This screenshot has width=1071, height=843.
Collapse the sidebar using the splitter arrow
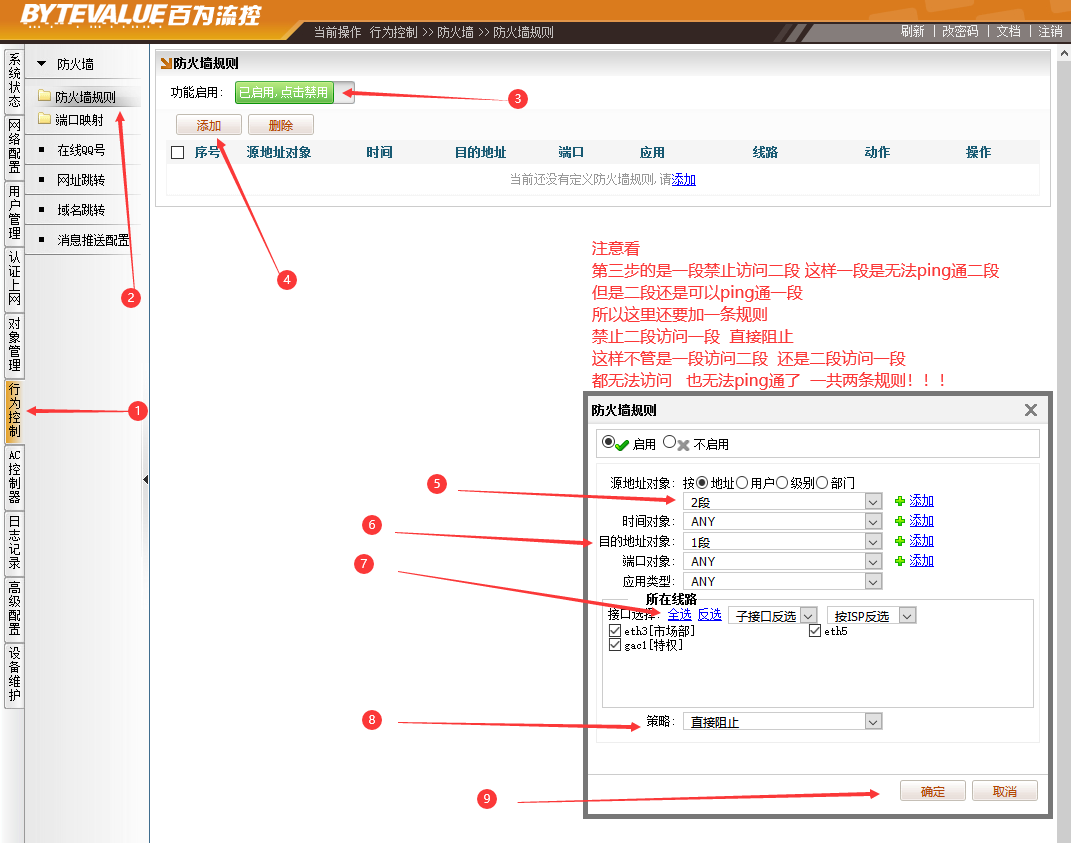(x=145, y=480)
